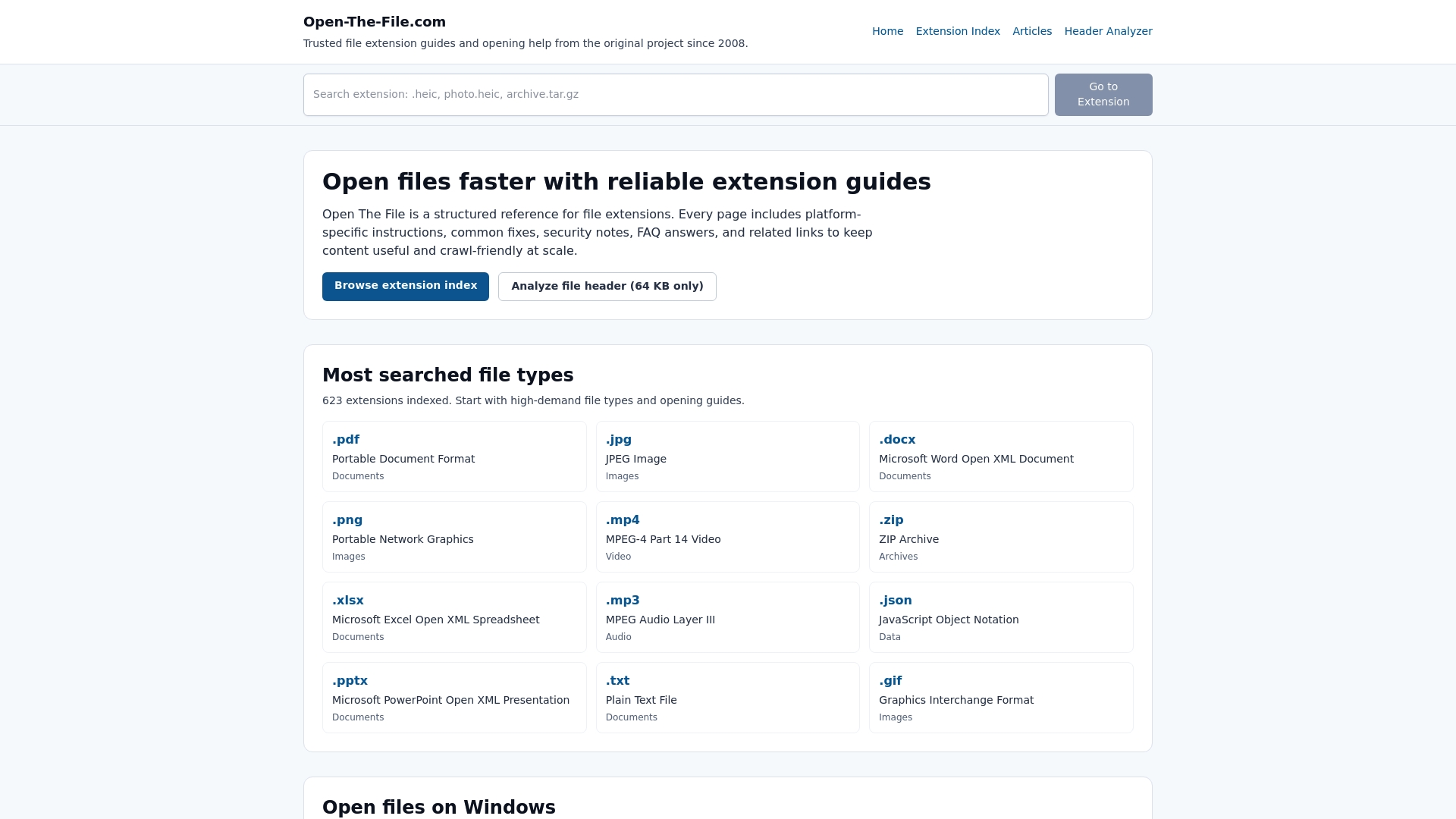Navigate to the Home page

[887, 31]
